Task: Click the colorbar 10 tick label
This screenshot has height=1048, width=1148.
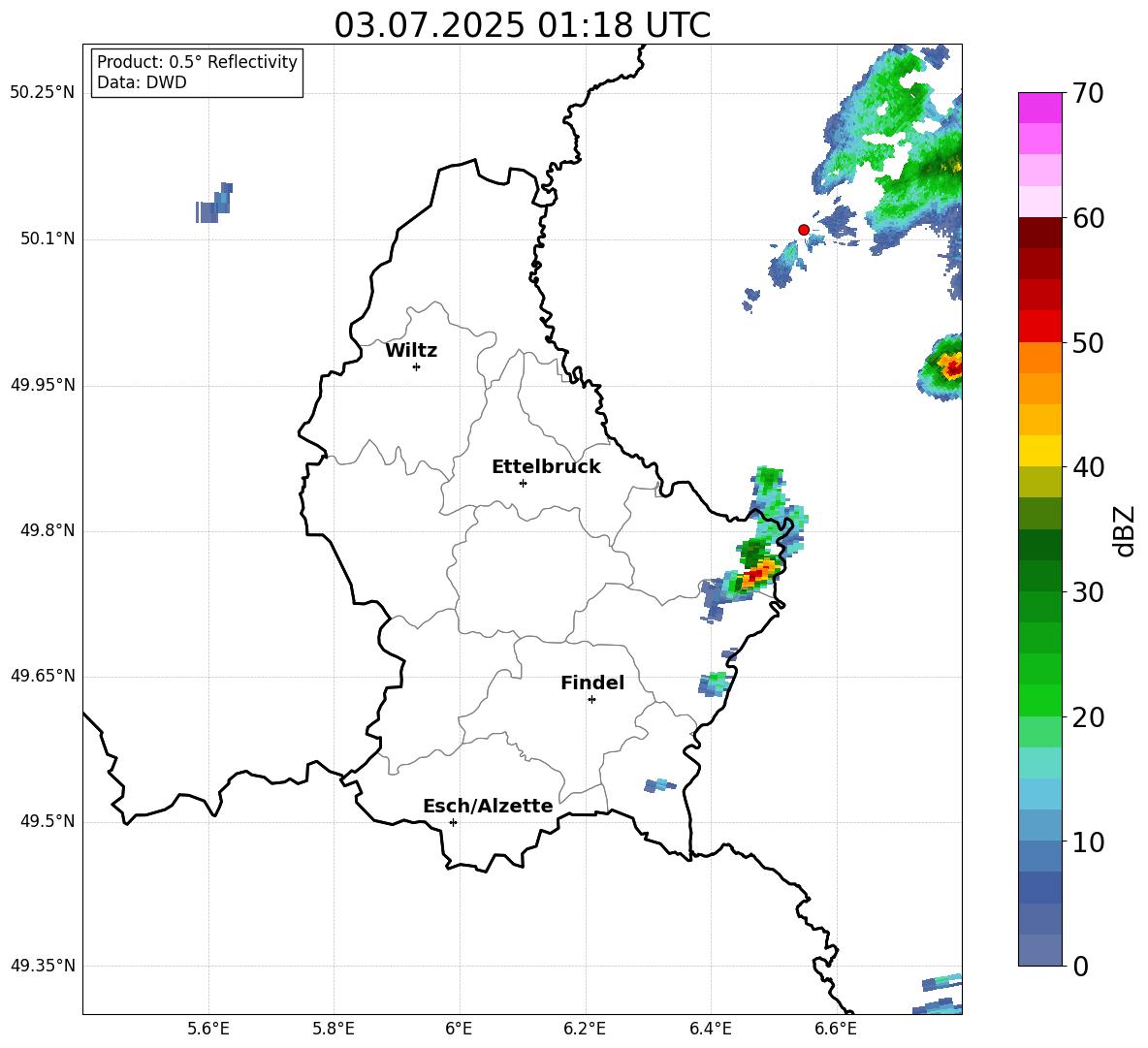Action: (x=1088, y=842)
